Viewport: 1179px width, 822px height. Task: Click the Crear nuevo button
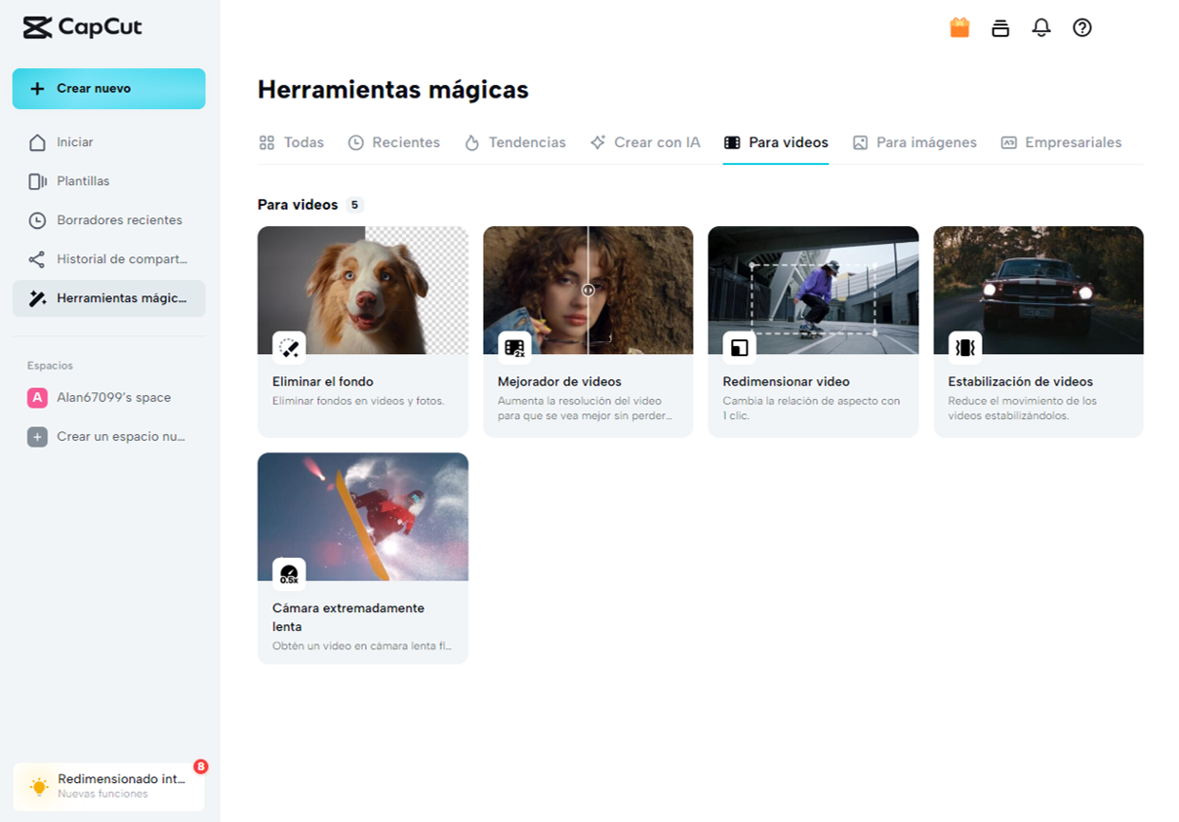pyautogui.click(x=109, y=89)
